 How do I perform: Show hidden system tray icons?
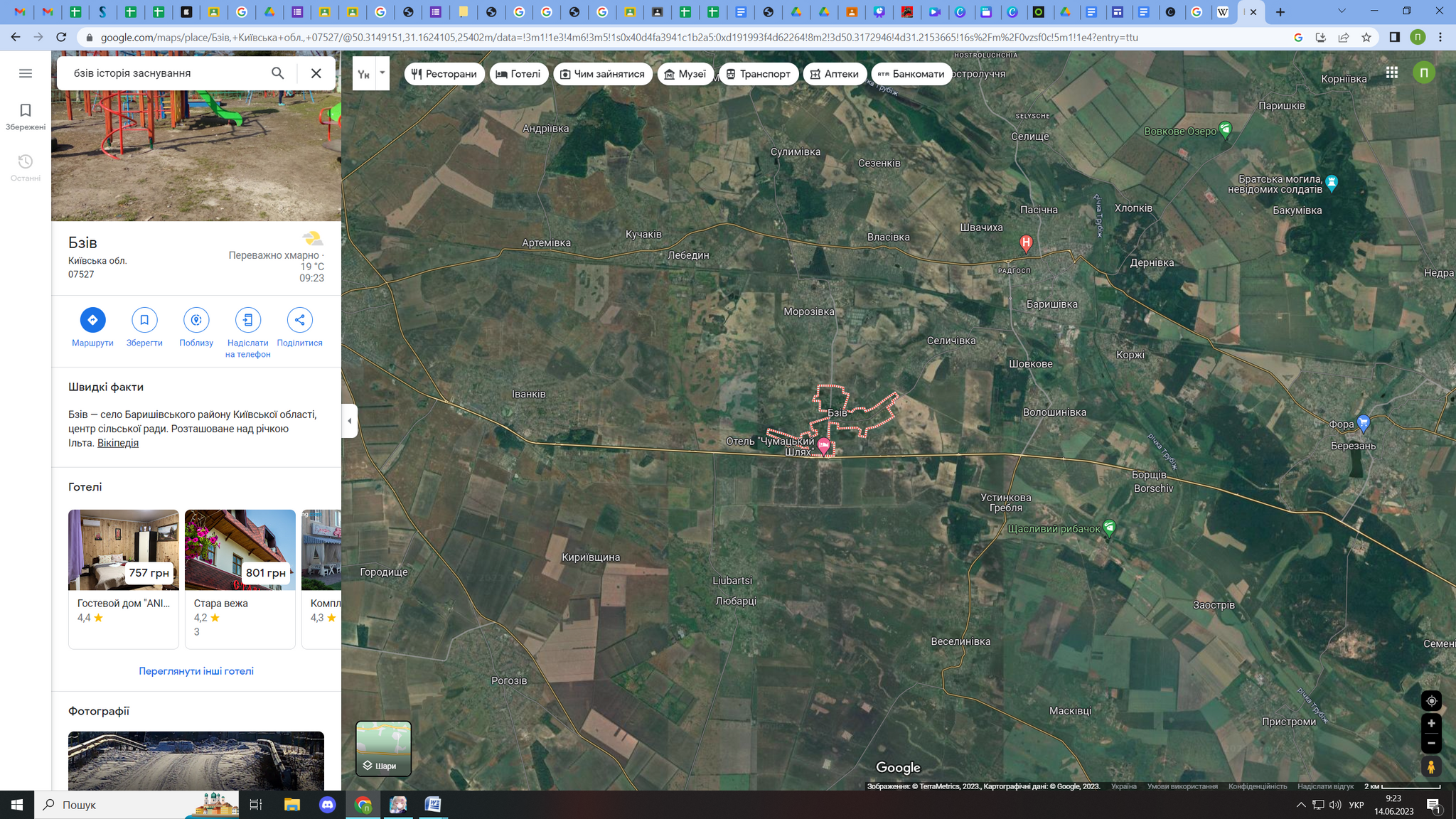point(1300,805)
